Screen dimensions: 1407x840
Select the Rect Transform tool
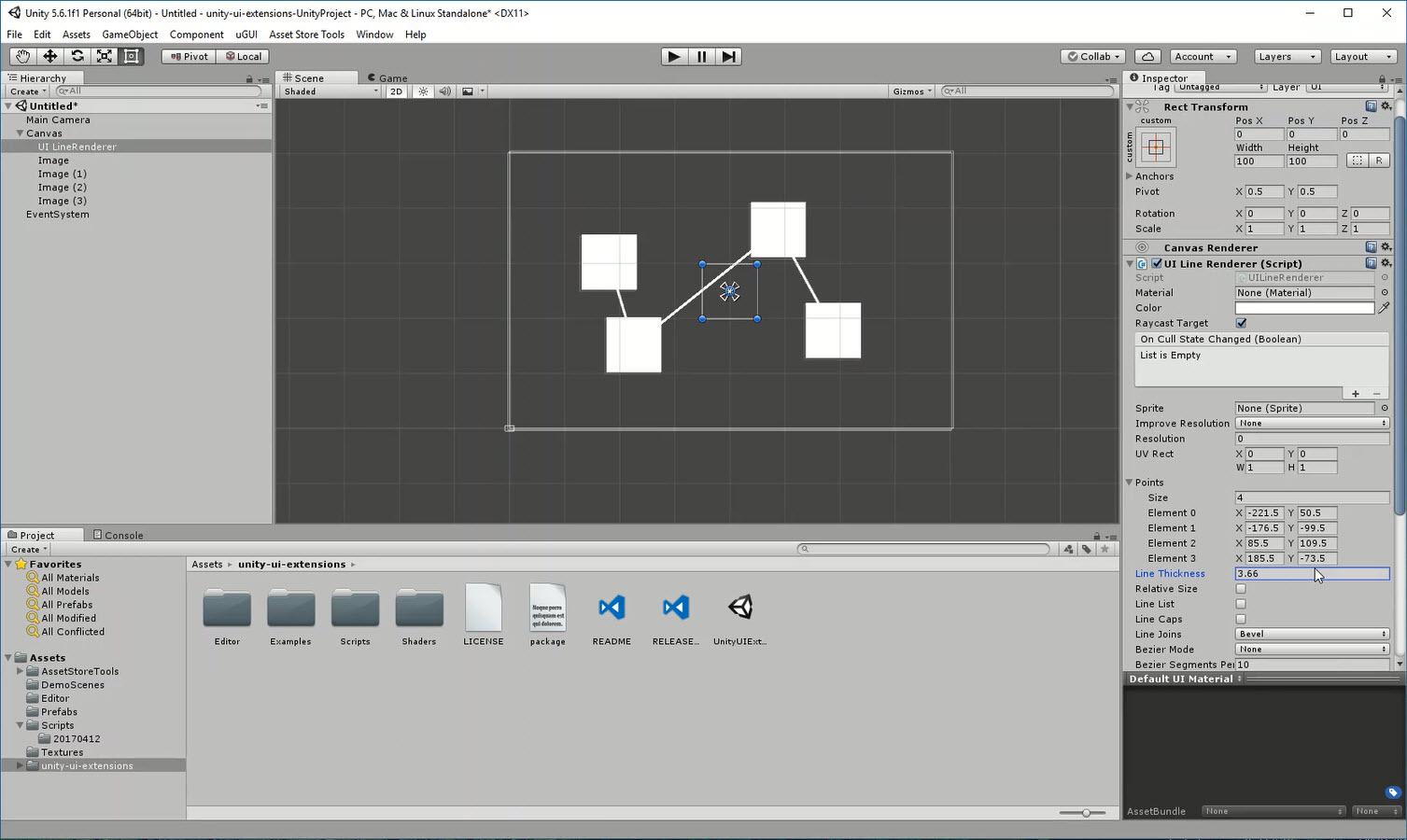tap(132, 57)
